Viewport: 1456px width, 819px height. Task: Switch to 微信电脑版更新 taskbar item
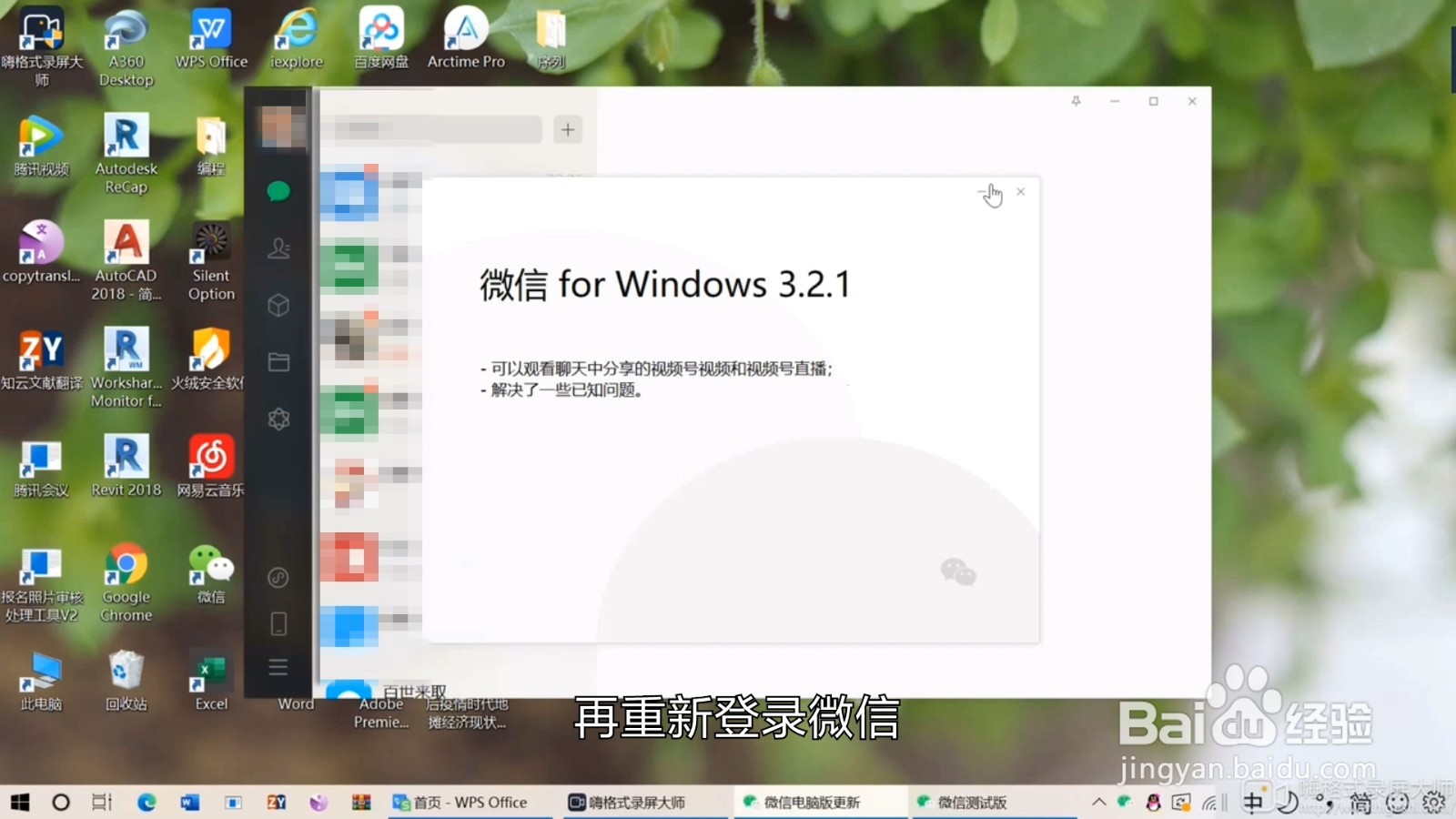point(821,803)
